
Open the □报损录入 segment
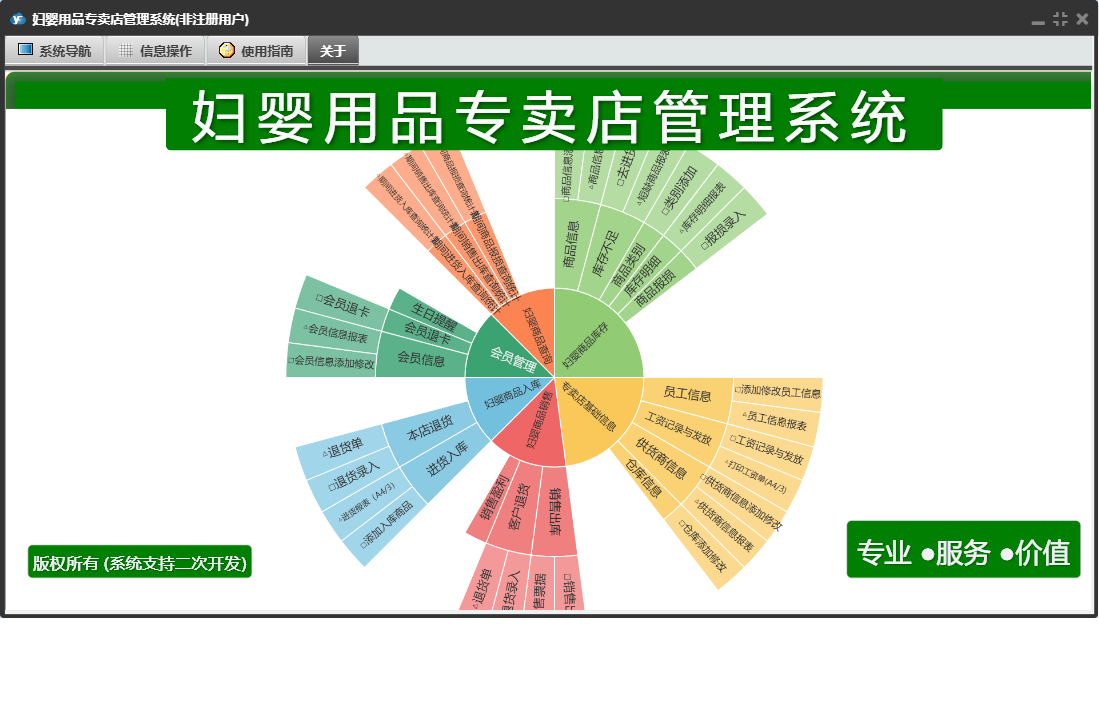coord(724,230)
